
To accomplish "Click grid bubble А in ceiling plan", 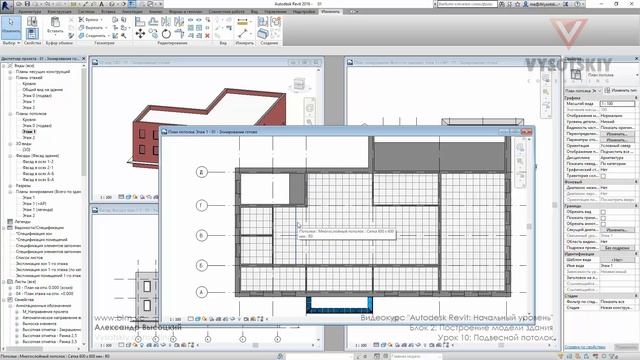I will 201,292.
